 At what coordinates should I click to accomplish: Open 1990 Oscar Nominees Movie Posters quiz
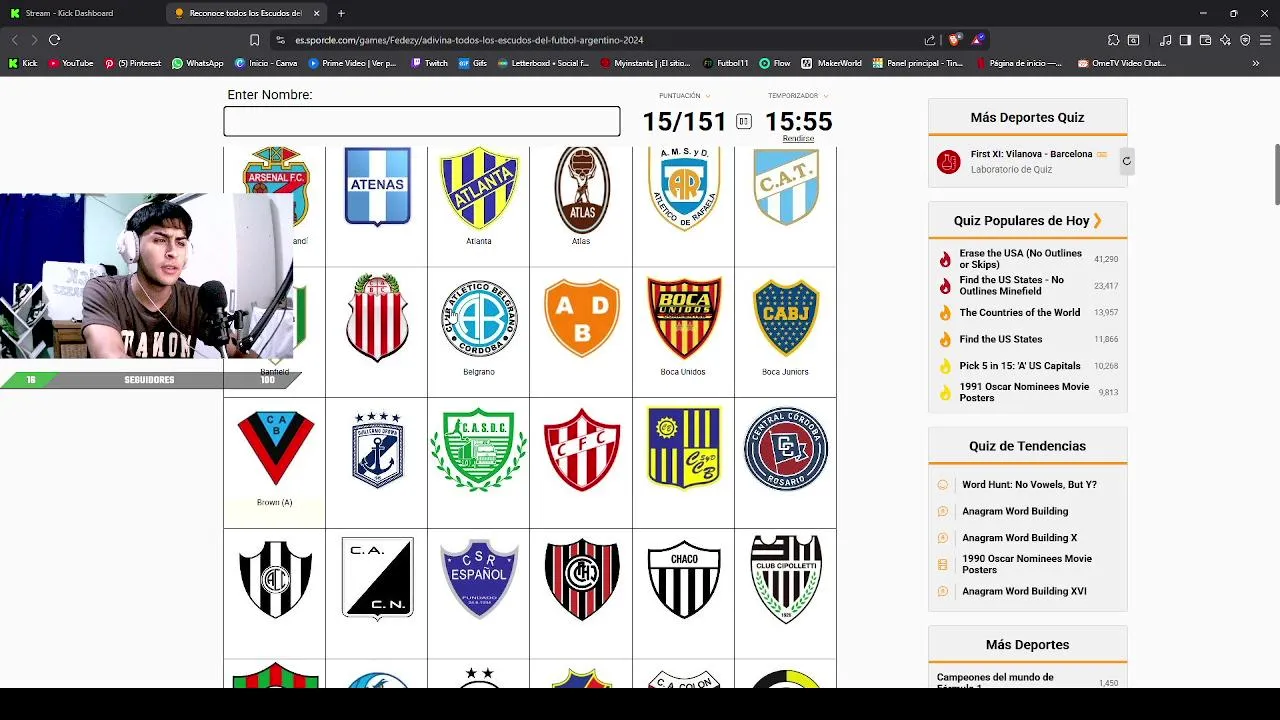1026,564
